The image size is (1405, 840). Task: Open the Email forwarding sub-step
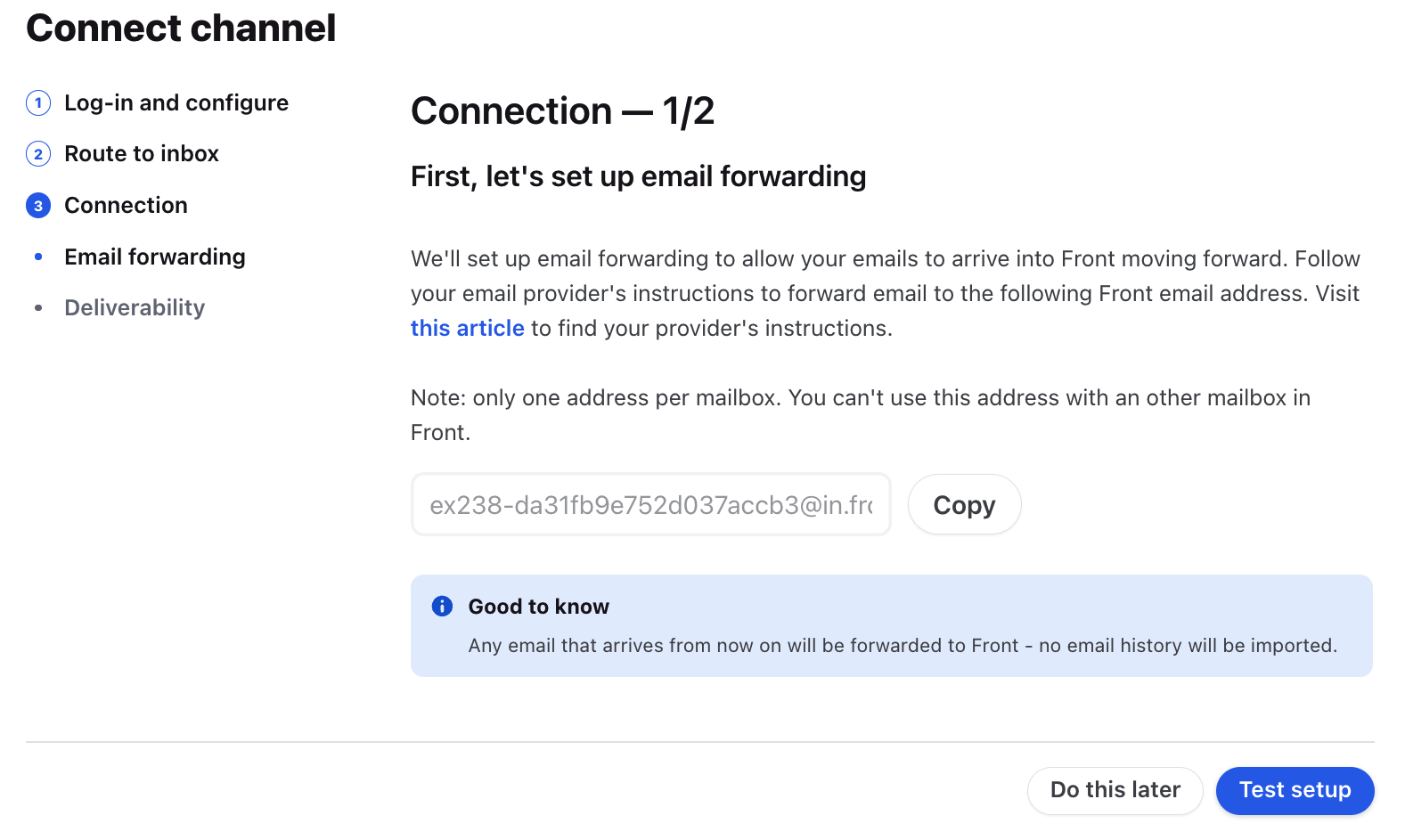(155, 257)
